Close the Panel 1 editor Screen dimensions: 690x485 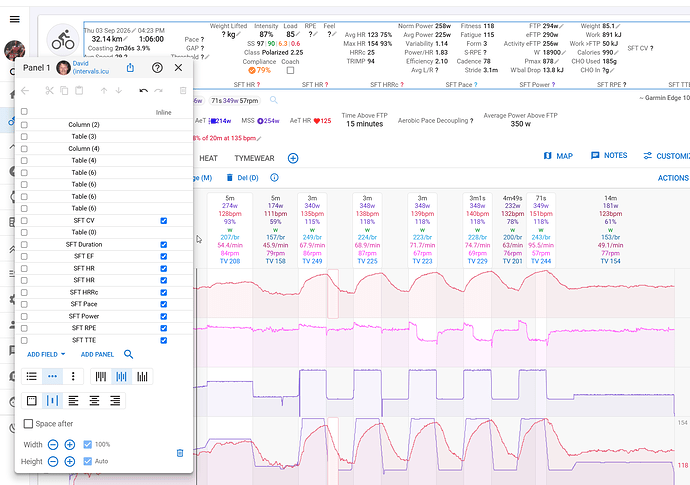pyautogui.click(x=178, y=68)
